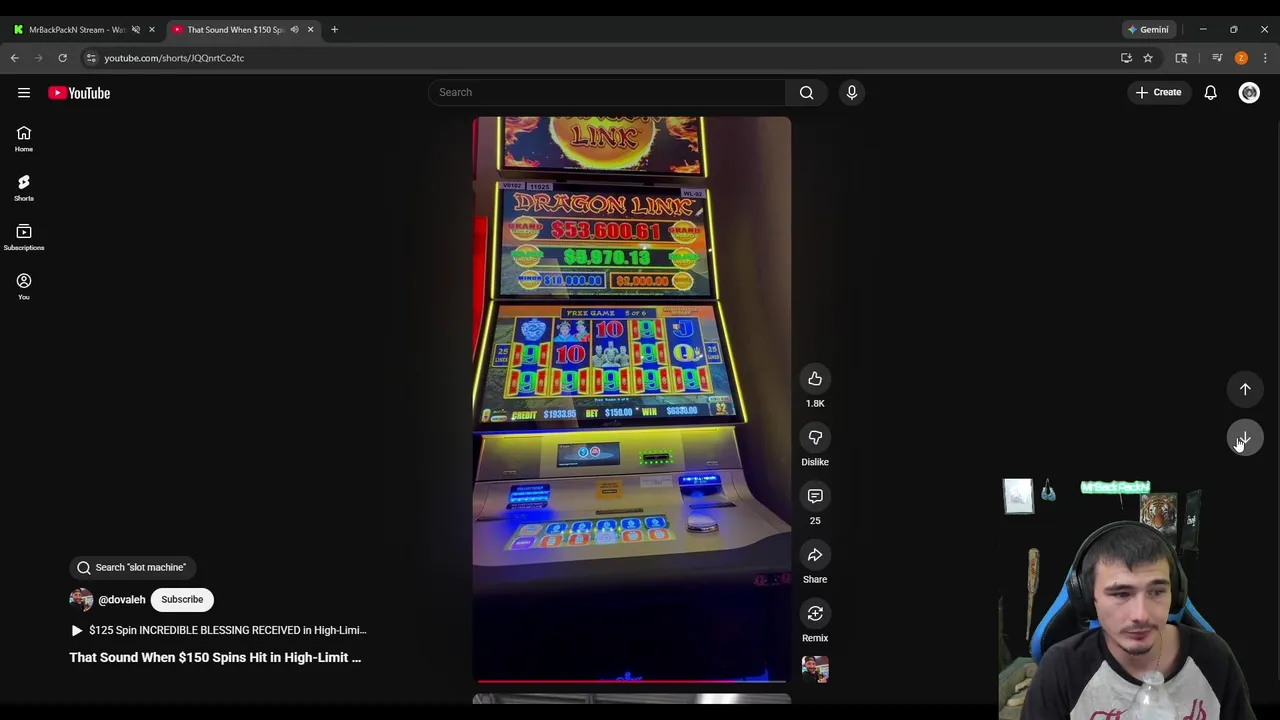Screen dimensions: 1280x720
Task: Open the @dovaleh channel avatar
Action: click(81, 600)
